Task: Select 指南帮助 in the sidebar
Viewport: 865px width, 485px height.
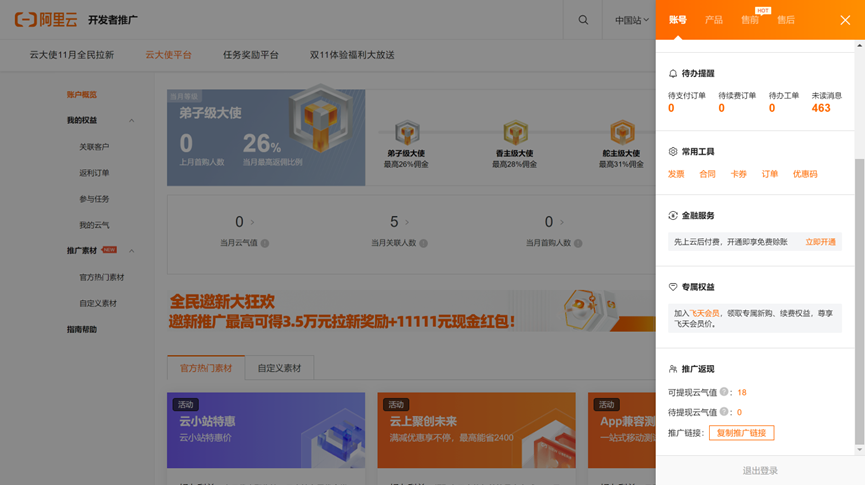Action: click(82, 329)
